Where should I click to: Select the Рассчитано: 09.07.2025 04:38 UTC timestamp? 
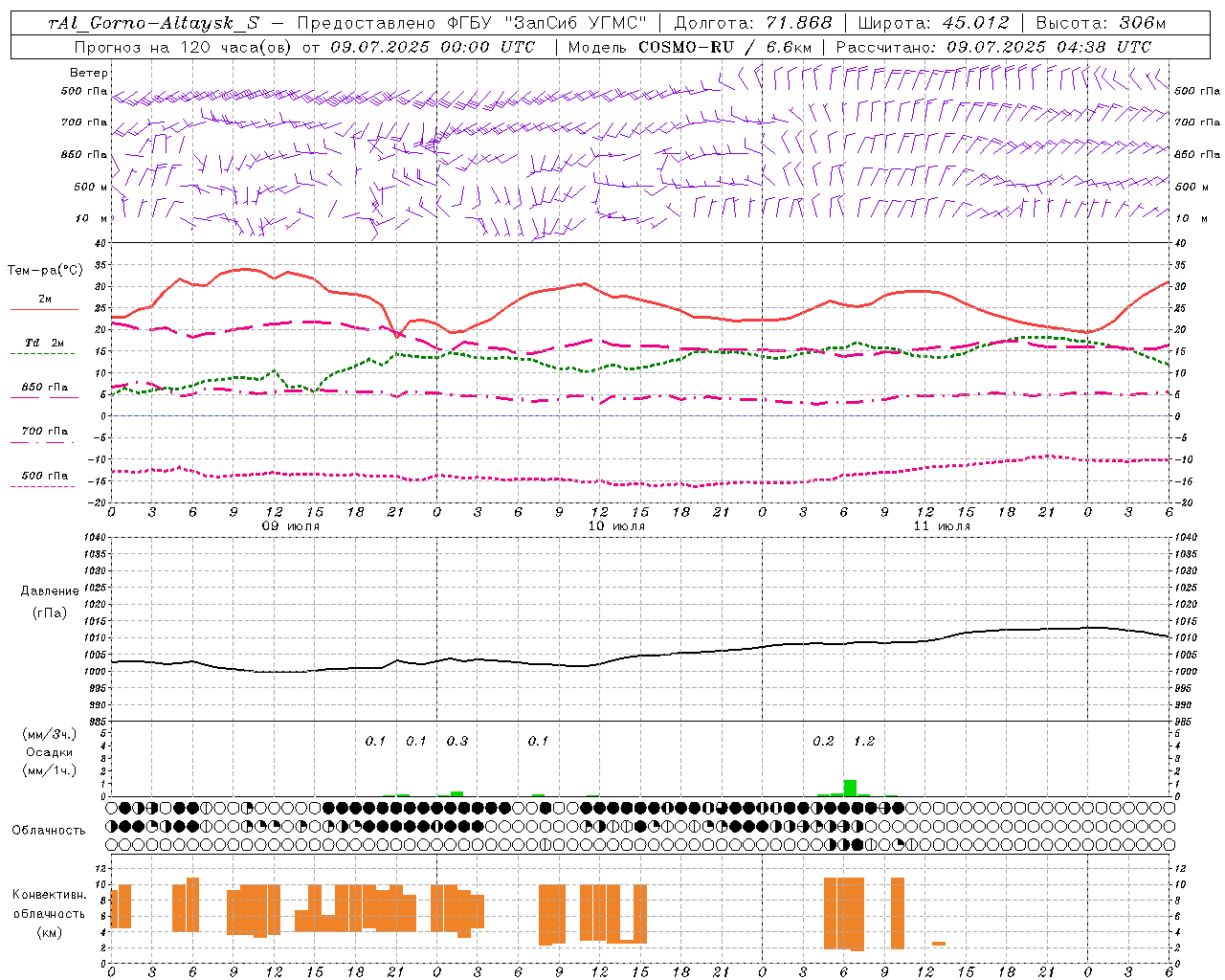tap(993, 47)
